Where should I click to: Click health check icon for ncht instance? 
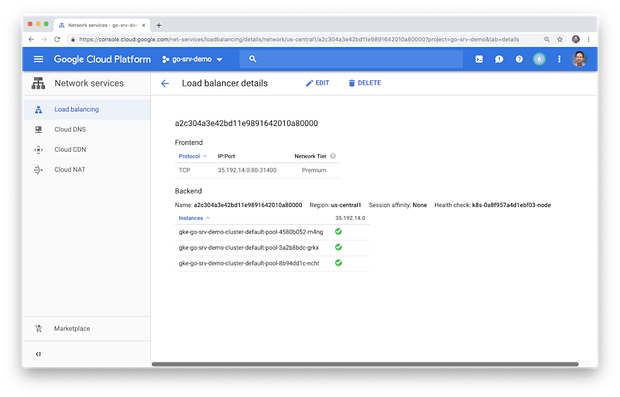coord(338,263)
